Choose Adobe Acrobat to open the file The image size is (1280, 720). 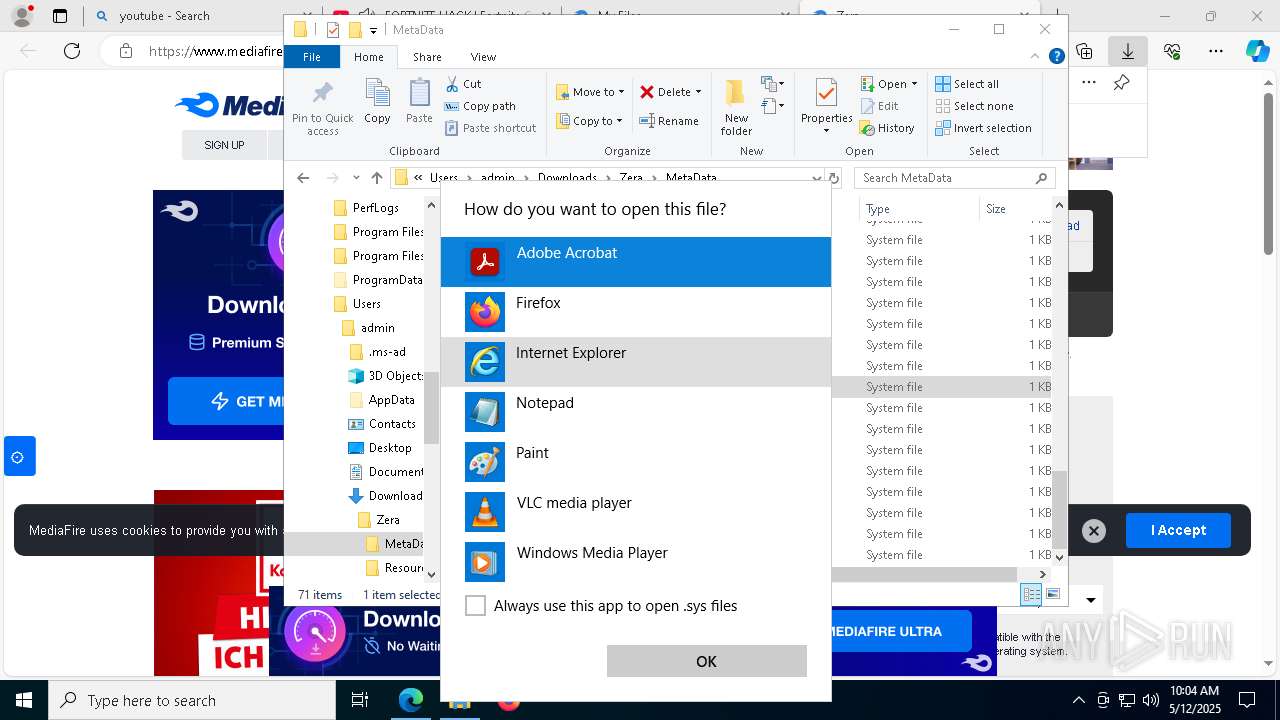coord(635,262)
